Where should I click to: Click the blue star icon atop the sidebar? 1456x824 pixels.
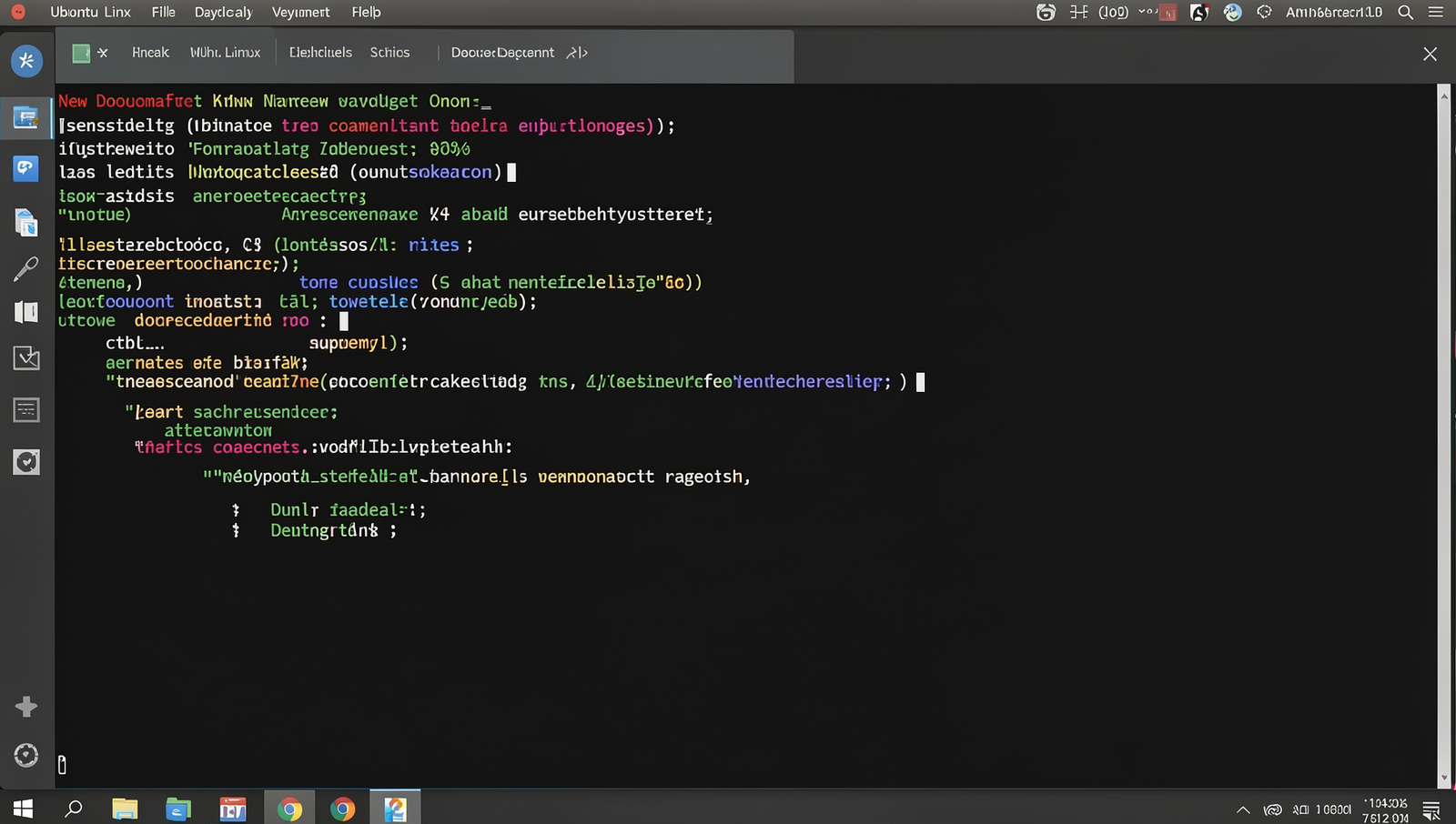point(26,61)
